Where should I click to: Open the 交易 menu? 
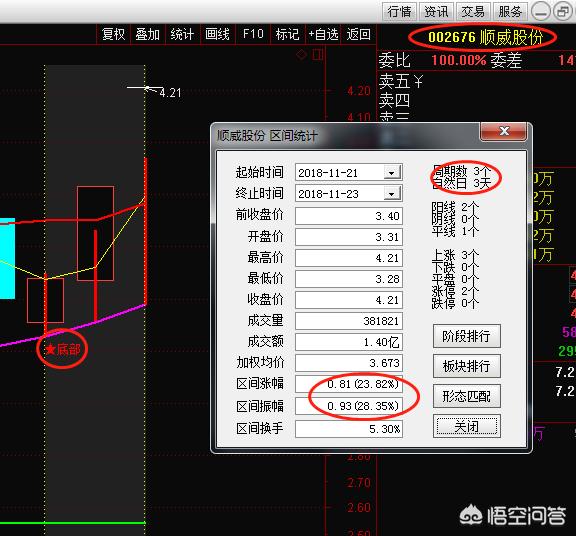click(x=473, y=11)
